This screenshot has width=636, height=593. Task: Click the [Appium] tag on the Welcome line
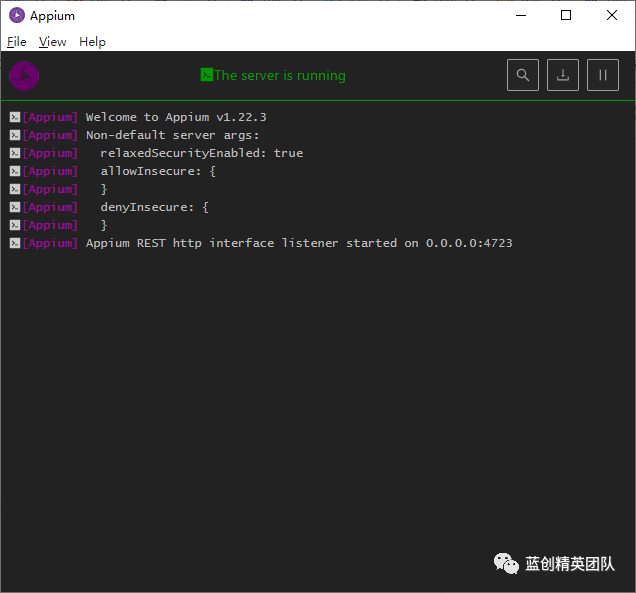(50, 117)
